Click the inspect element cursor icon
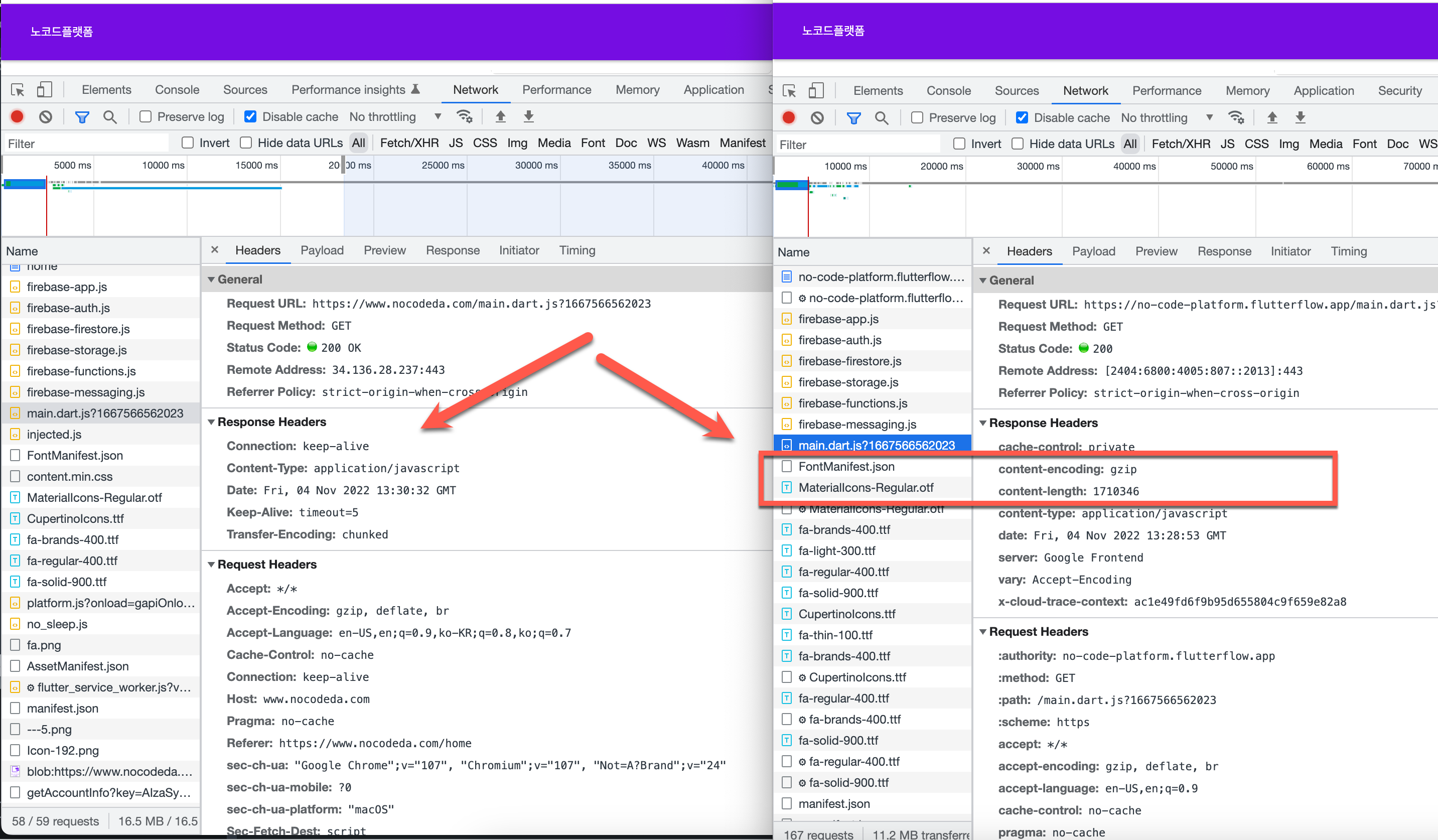Viewport: 1438px width, 840px height. tap(18, 90)
